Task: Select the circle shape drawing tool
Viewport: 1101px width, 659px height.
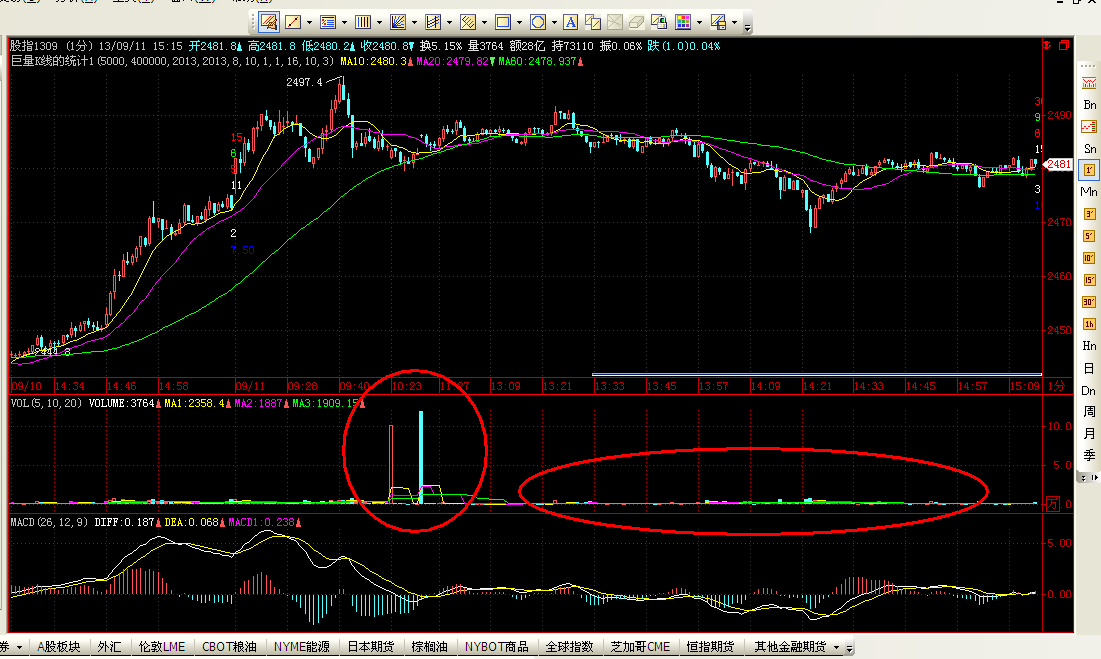Action: (538, 22)
